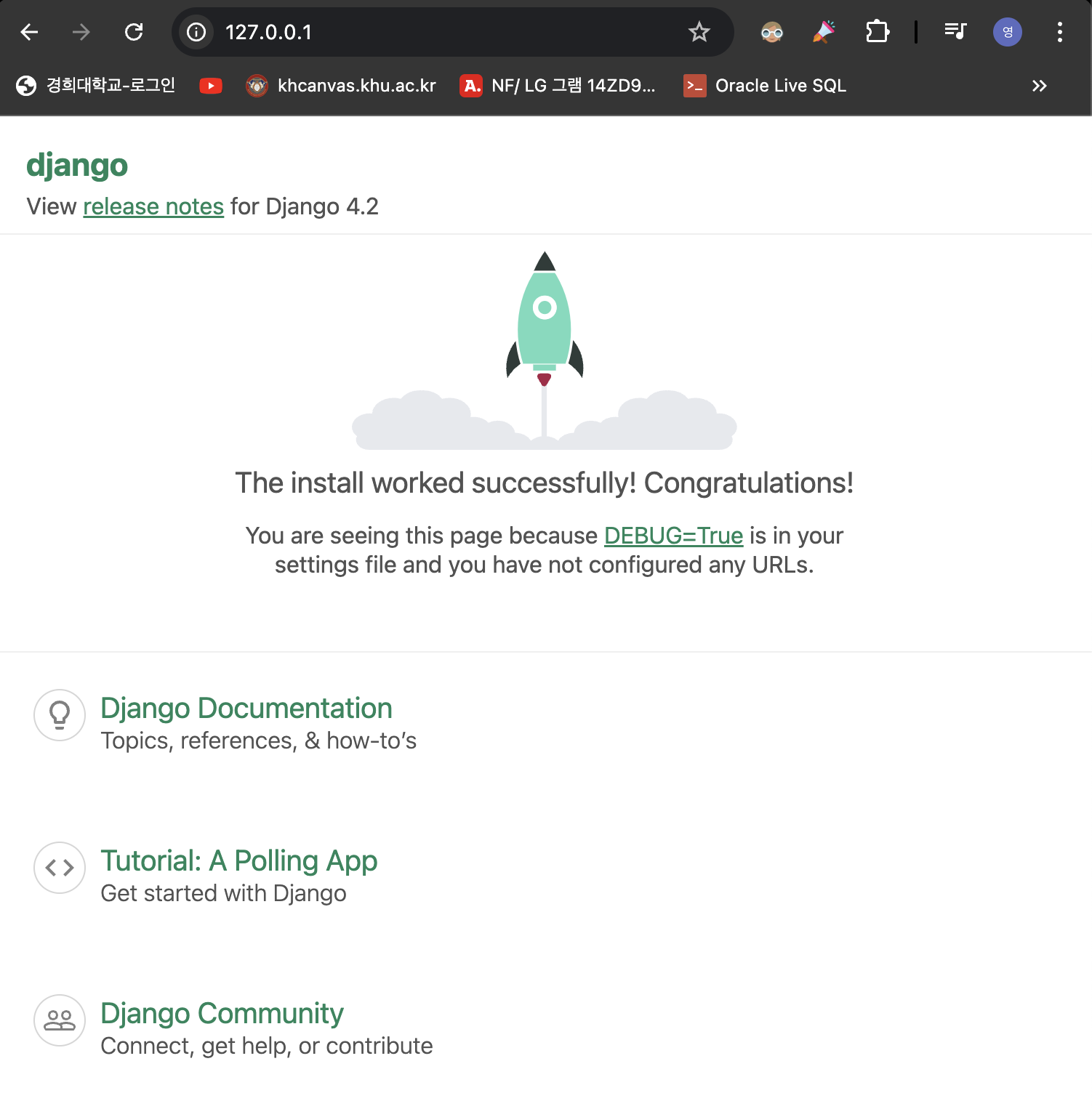Open the party popper extension icon
This screenshot has width=1092, height=1109.
pos(824,32)
